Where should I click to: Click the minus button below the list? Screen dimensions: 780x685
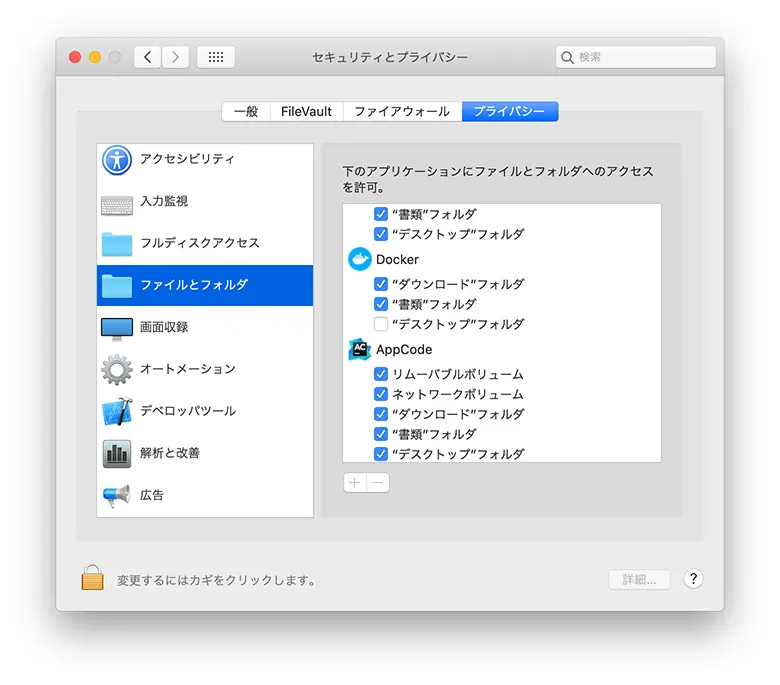(x=378, y=483)
